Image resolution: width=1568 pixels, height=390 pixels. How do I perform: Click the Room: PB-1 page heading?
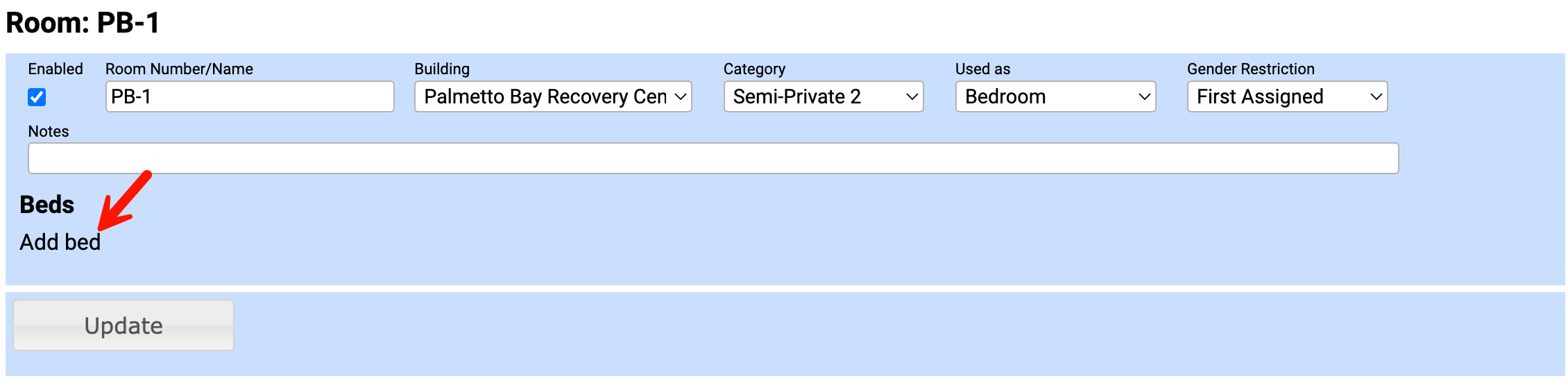pos(83,23)
